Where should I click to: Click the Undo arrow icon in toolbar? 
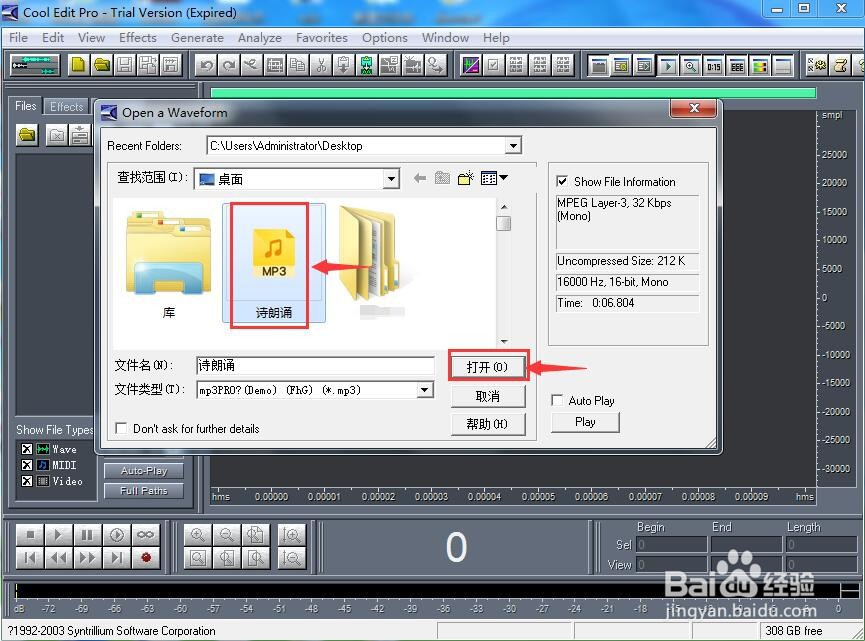tap(207, 66)
